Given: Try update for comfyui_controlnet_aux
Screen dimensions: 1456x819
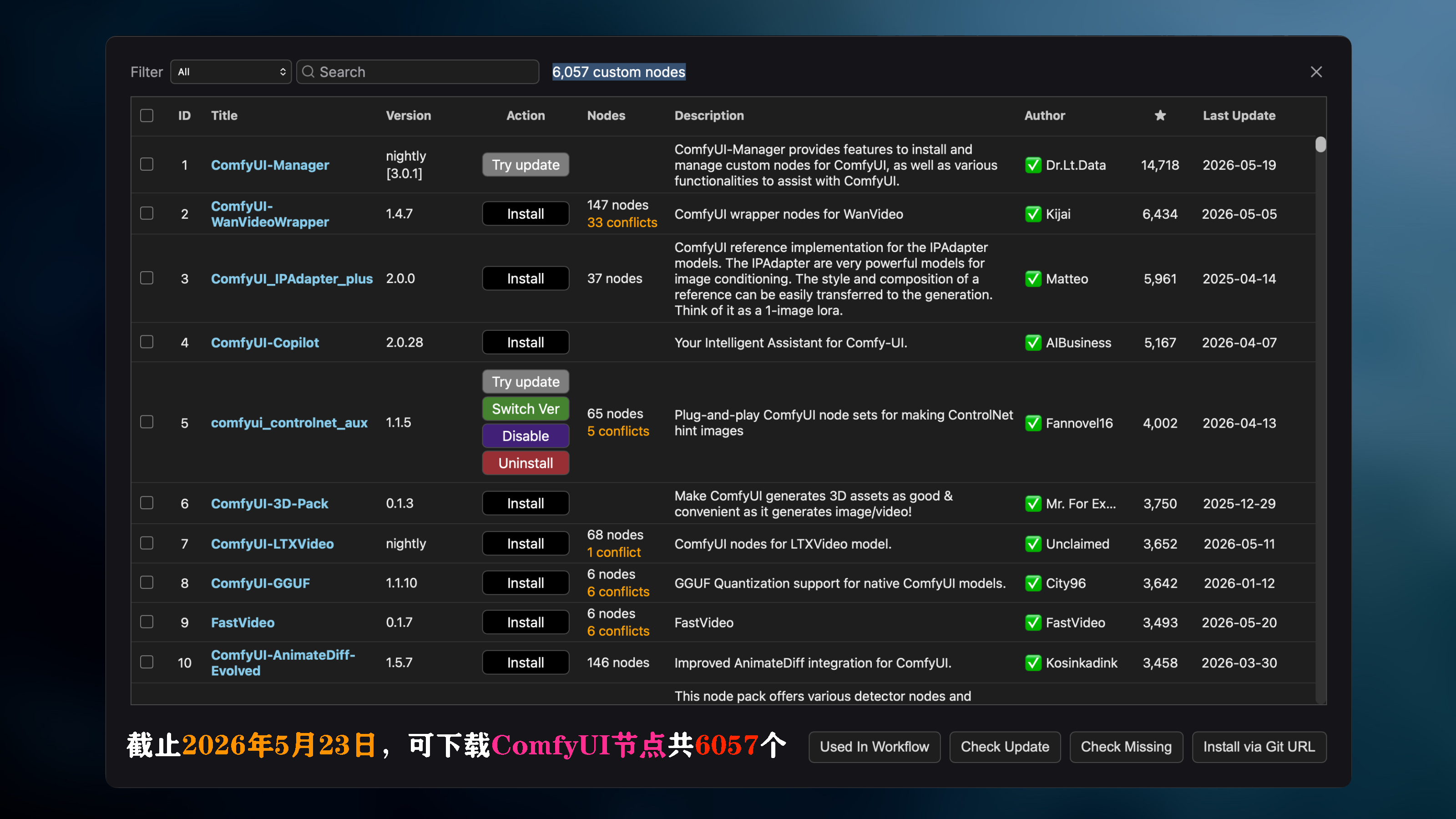Looking at the screenshot, I should click(x=526, y=382).
